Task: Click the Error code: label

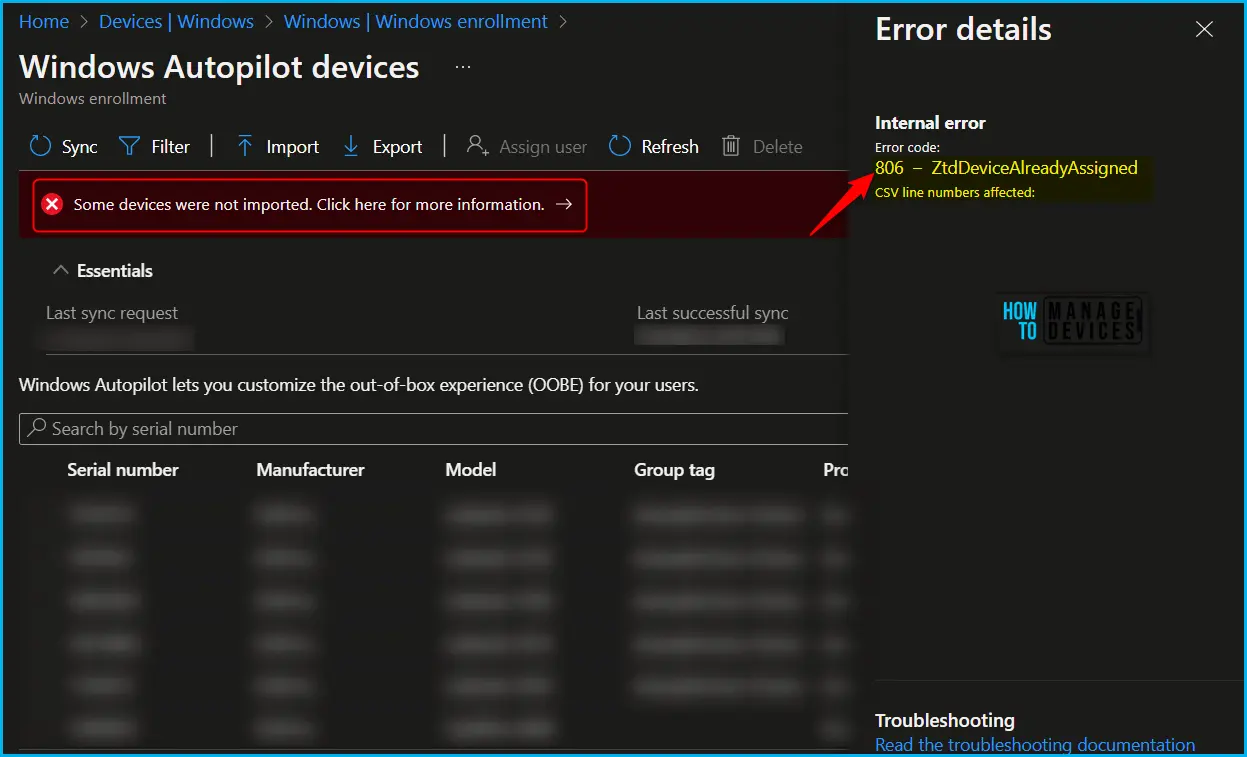Action: click(907, 148)
